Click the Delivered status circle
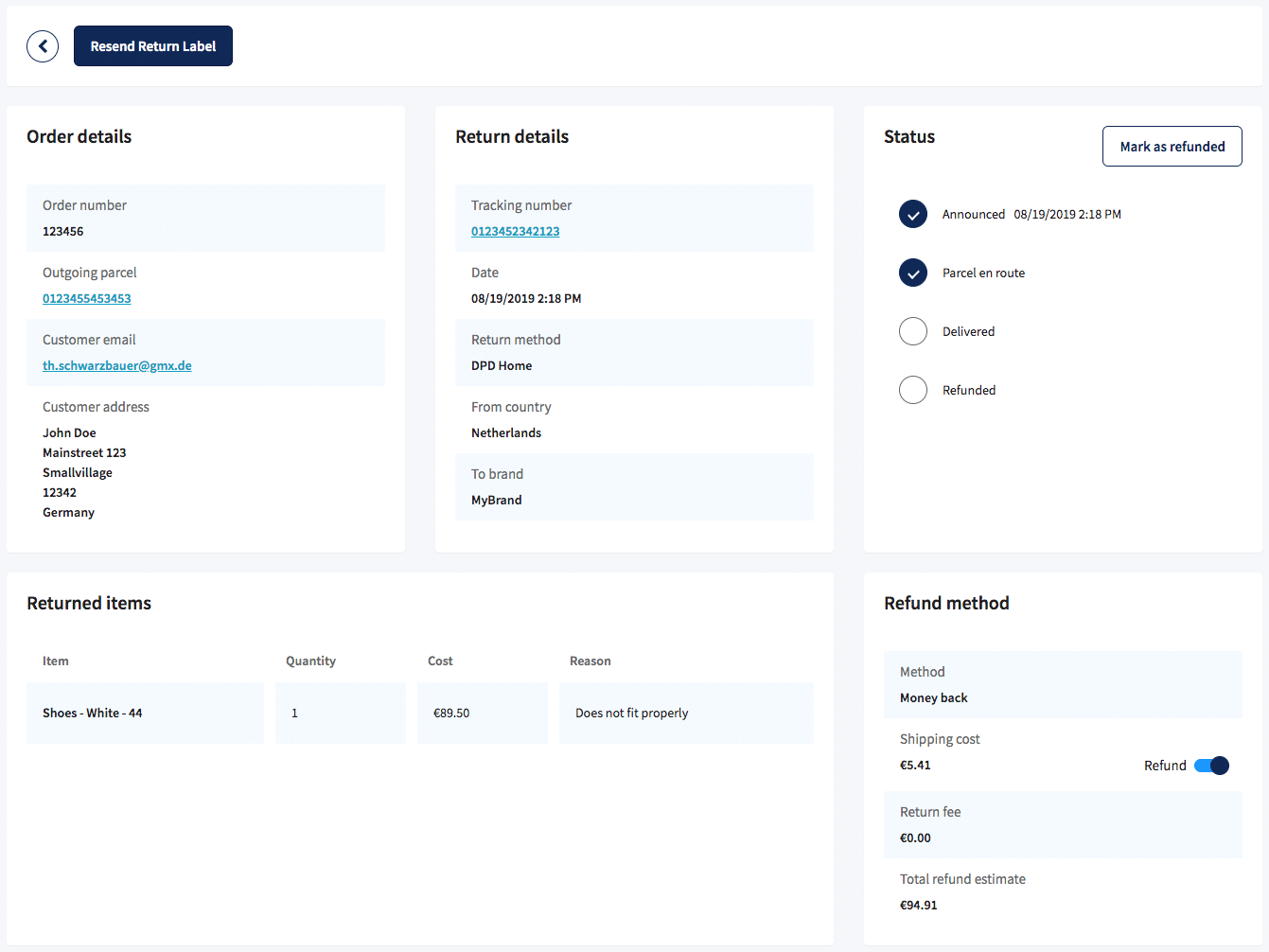The width and height of the screenshot is (1269, 952). pos(913,332)
